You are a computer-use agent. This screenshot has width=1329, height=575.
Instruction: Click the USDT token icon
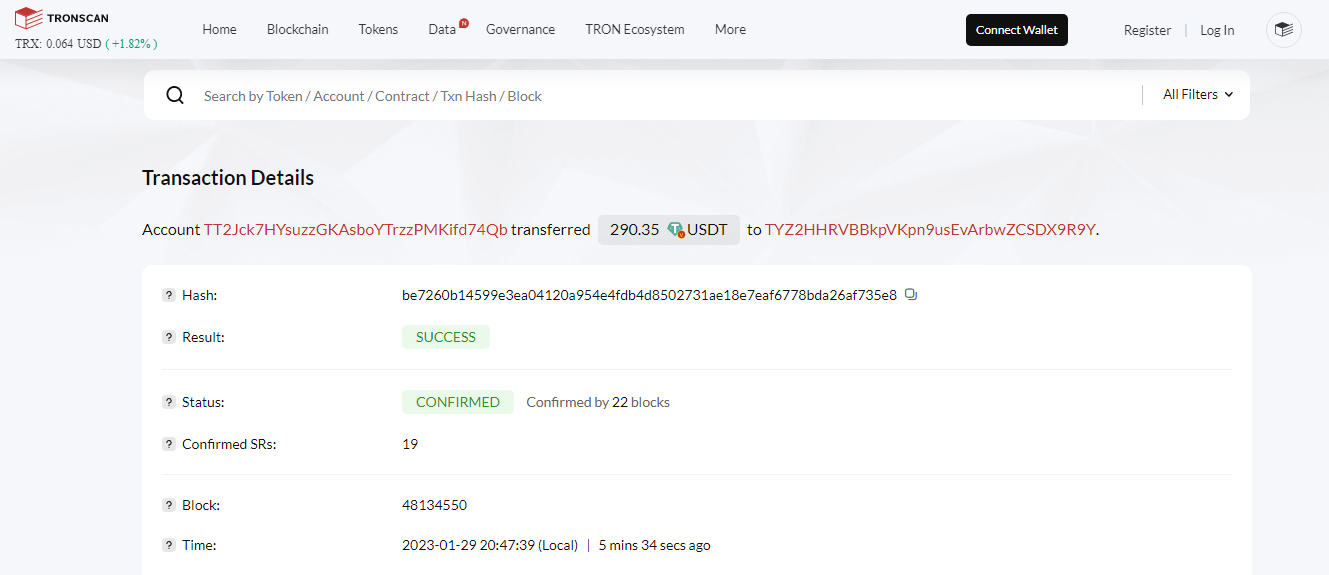tap(676, 229)
